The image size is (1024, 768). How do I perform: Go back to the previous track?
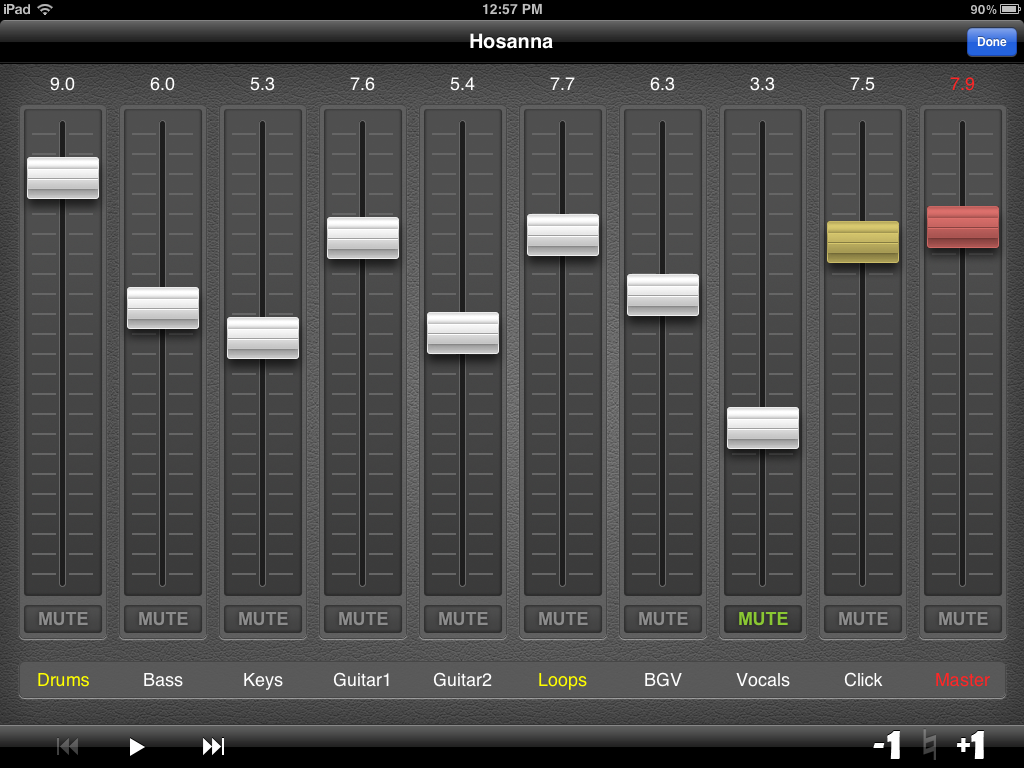point(67,746)
